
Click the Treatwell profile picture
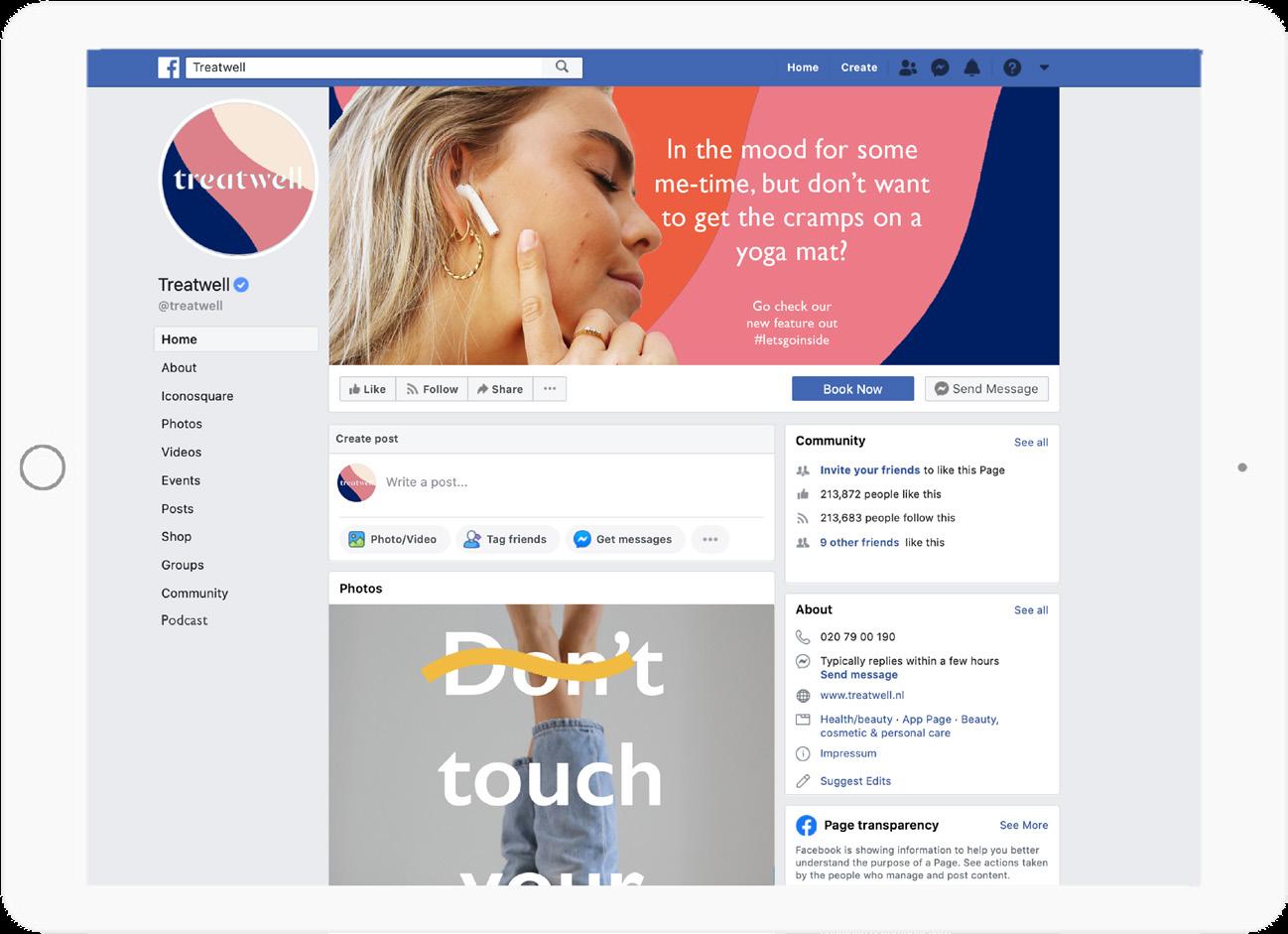click(x=238, y=179)
